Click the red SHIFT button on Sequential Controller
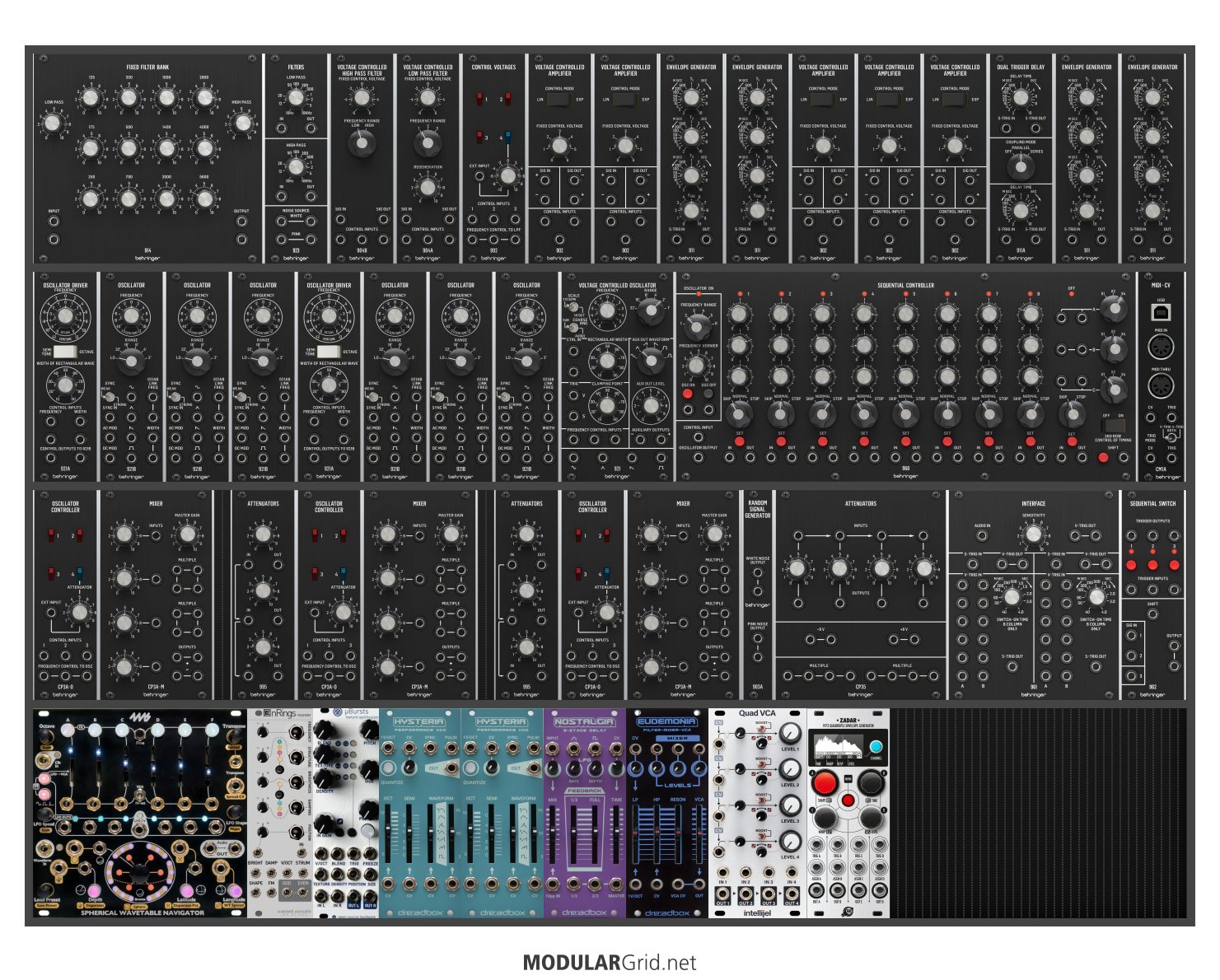Image resolution: width=1220 pixels, height=980 pixels. tap(1103, 457)
